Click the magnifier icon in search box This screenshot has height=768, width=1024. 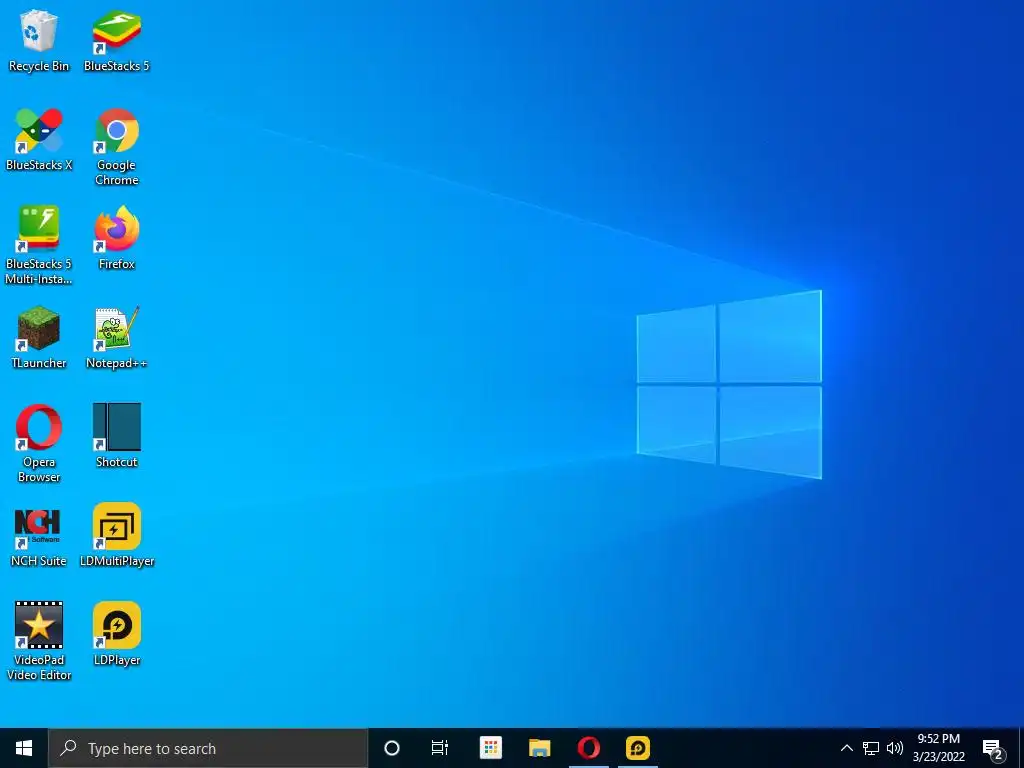[68, 748]
